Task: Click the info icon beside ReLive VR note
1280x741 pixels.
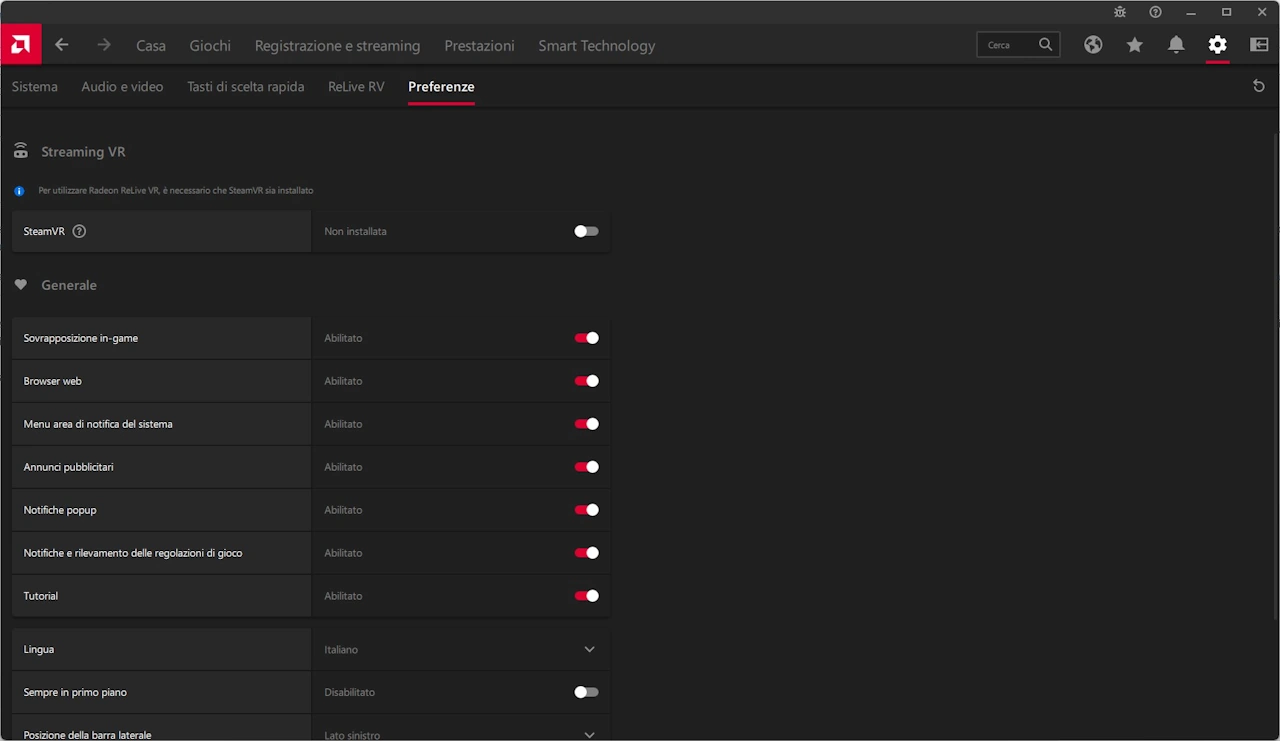Action: (x=19, y=190)
